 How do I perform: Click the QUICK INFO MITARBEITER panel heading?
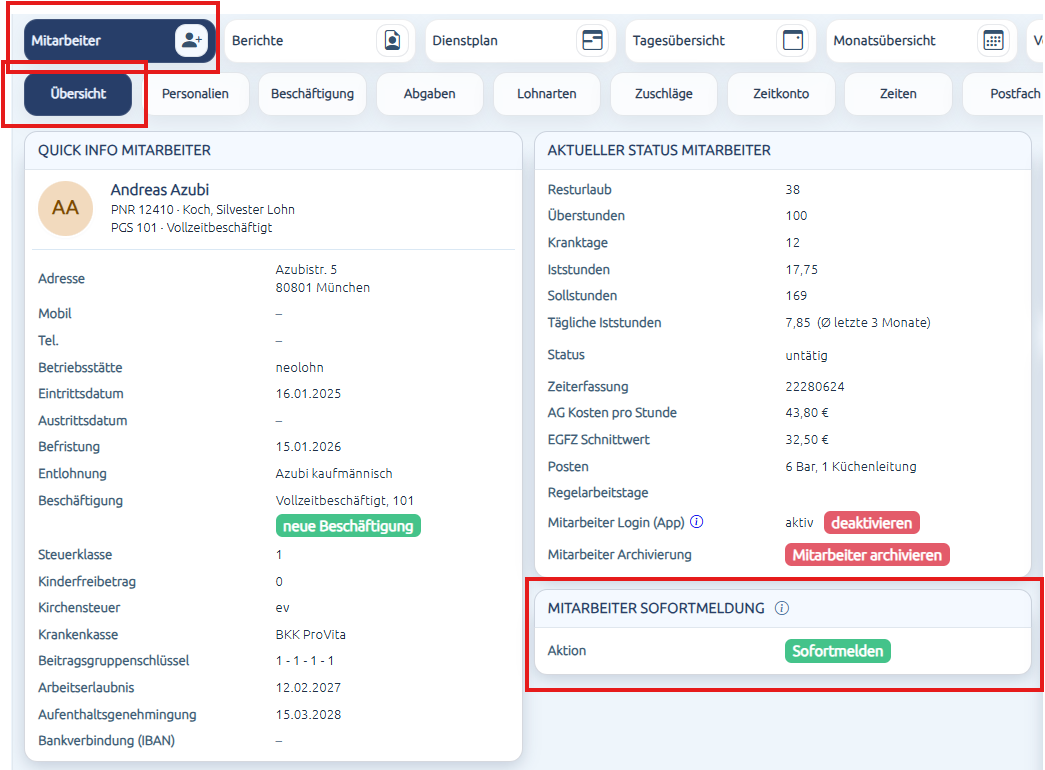click(124, 151)
